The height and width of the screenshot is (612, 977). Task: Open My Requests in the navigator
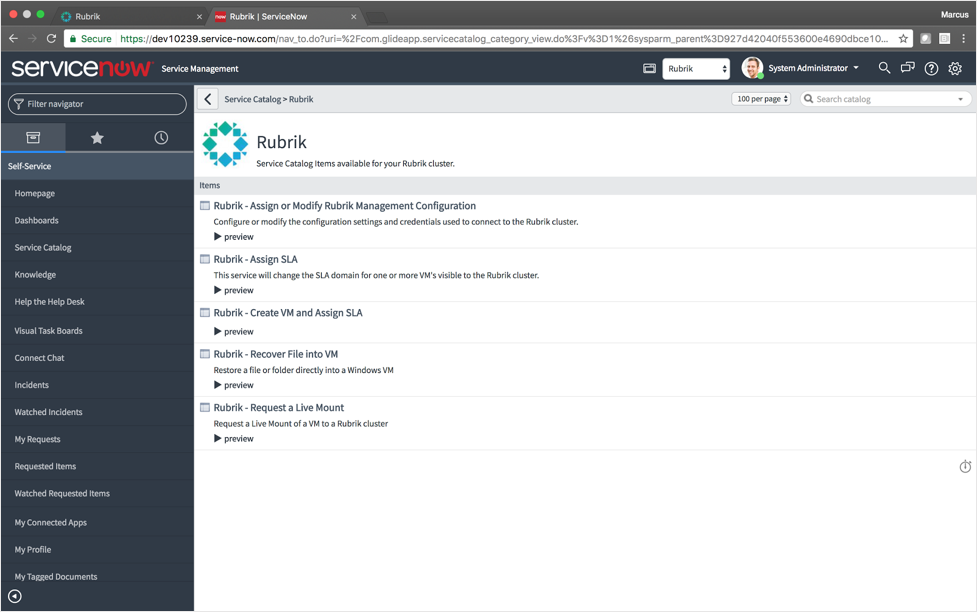(x=37, y=439)
